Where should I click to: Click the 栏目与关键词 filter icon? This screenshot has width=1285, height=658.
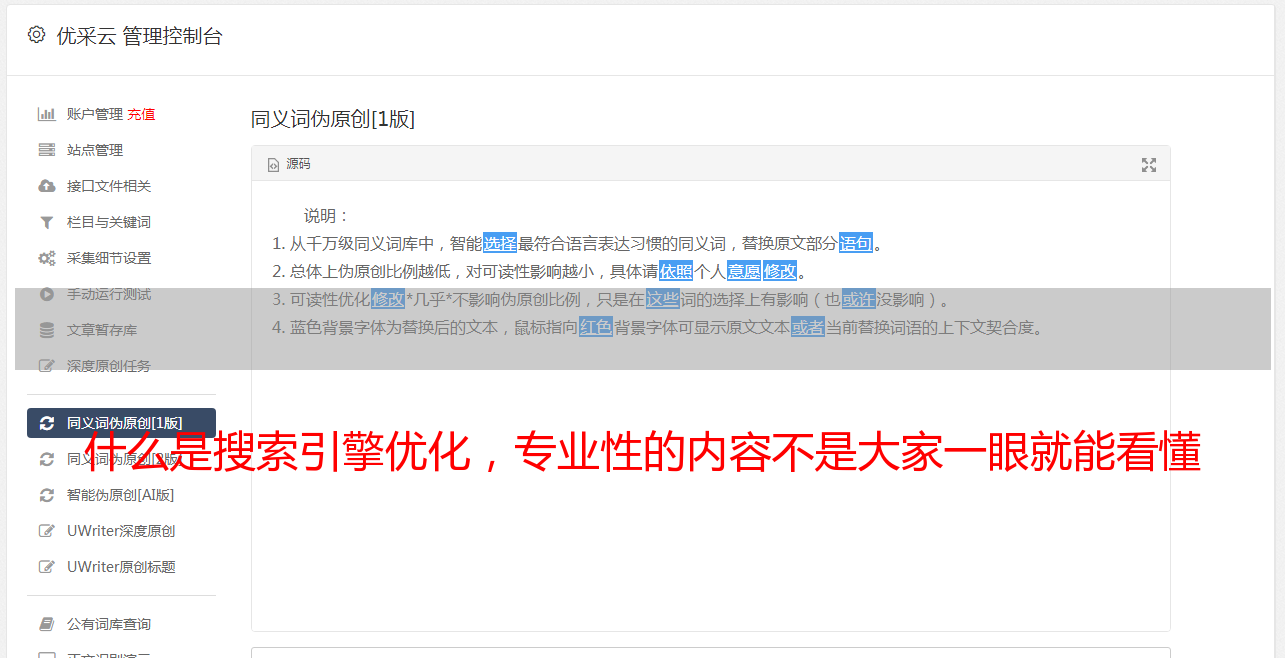(x=46, y=222)
